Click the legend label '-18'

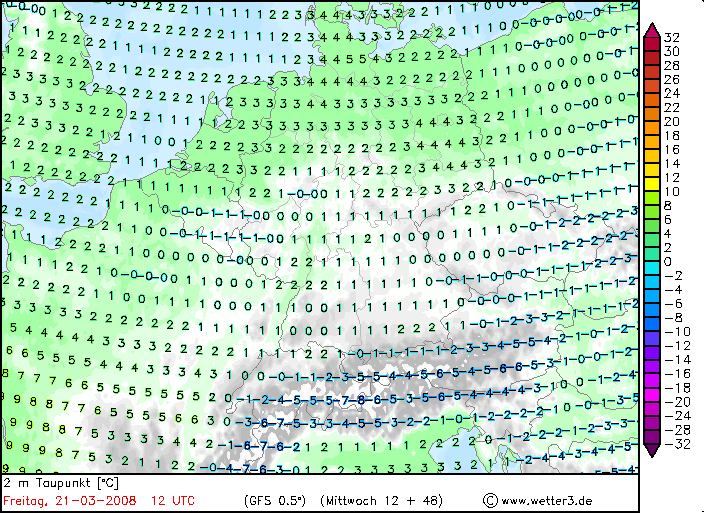click(677, 388)
